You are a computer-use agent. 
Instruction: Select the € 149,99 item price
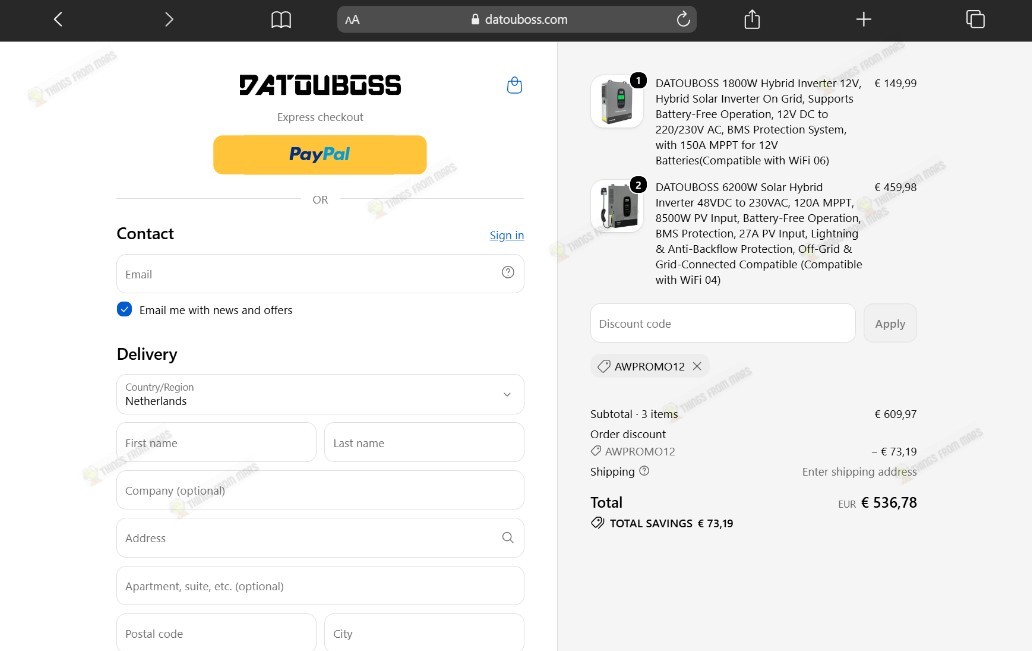tap(895, 83)
